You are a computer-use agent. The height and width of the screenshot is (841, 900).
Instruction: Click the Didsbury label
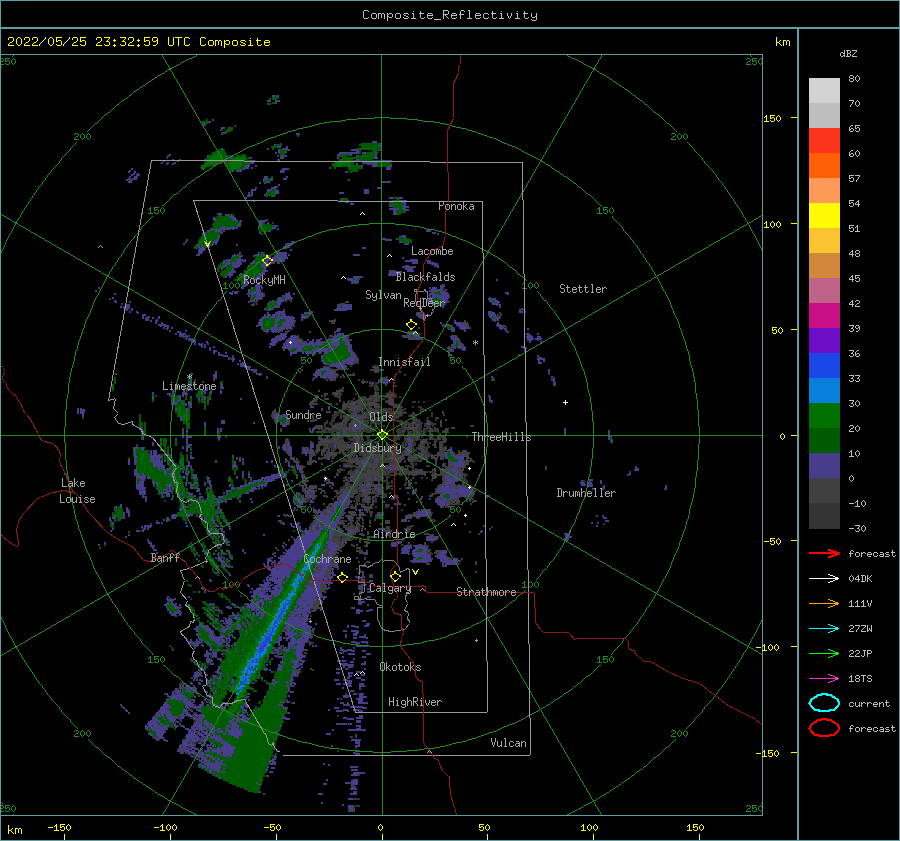[x=378, y=448]
